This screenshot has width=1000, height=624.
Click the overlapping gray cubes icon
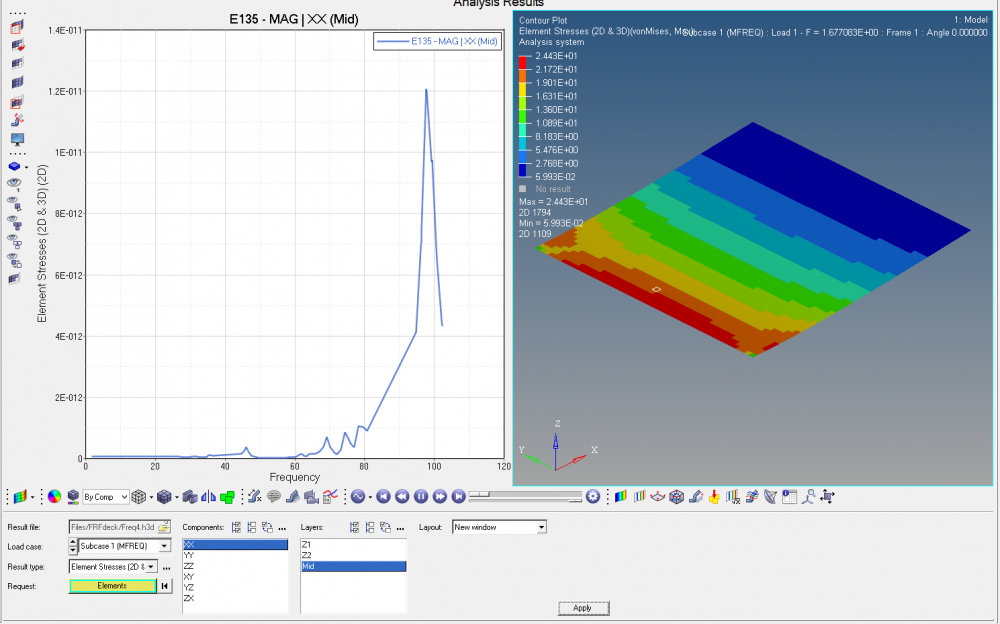click(189, 496)
